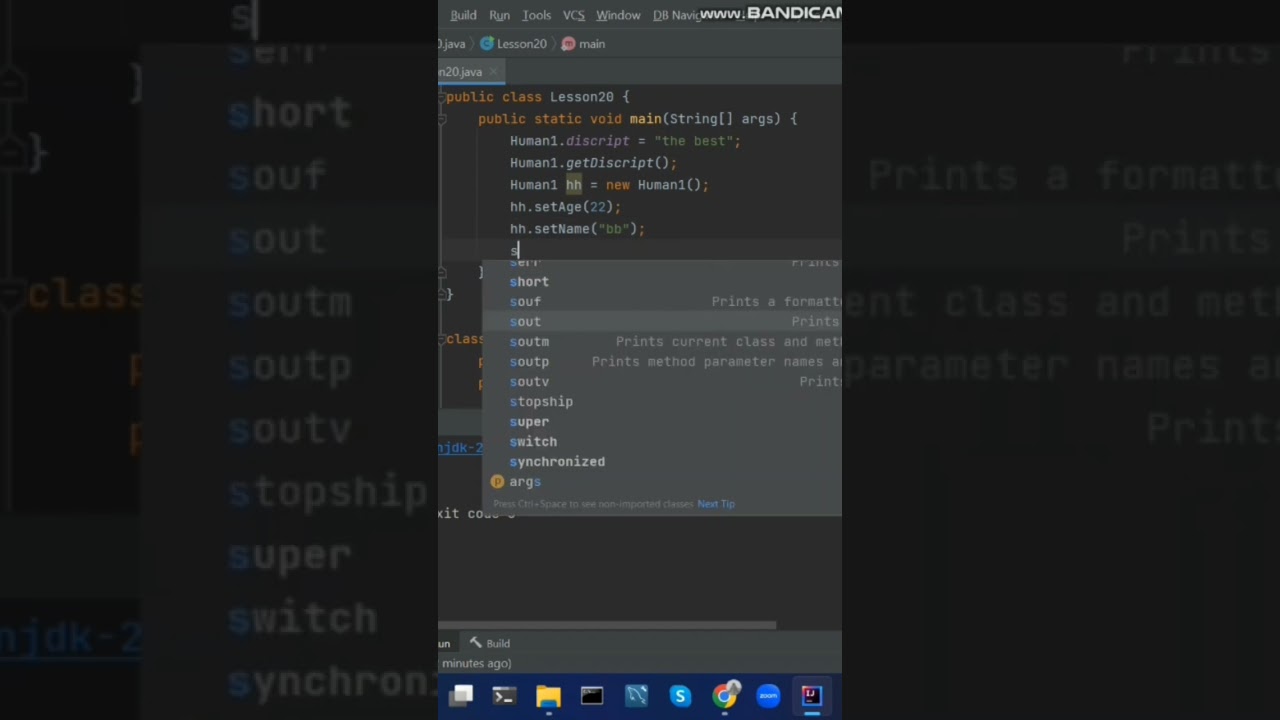Choose the switch keyword suggestion
Image resolution: width=1280 pixels, height=720 pixels.
661,441
